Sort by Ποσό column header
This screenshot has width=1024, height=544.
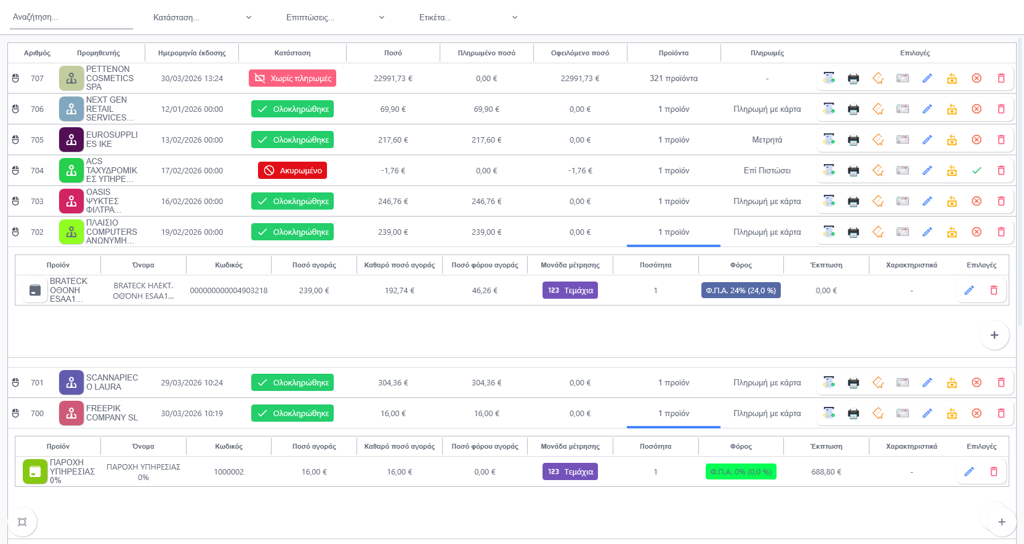393,53
